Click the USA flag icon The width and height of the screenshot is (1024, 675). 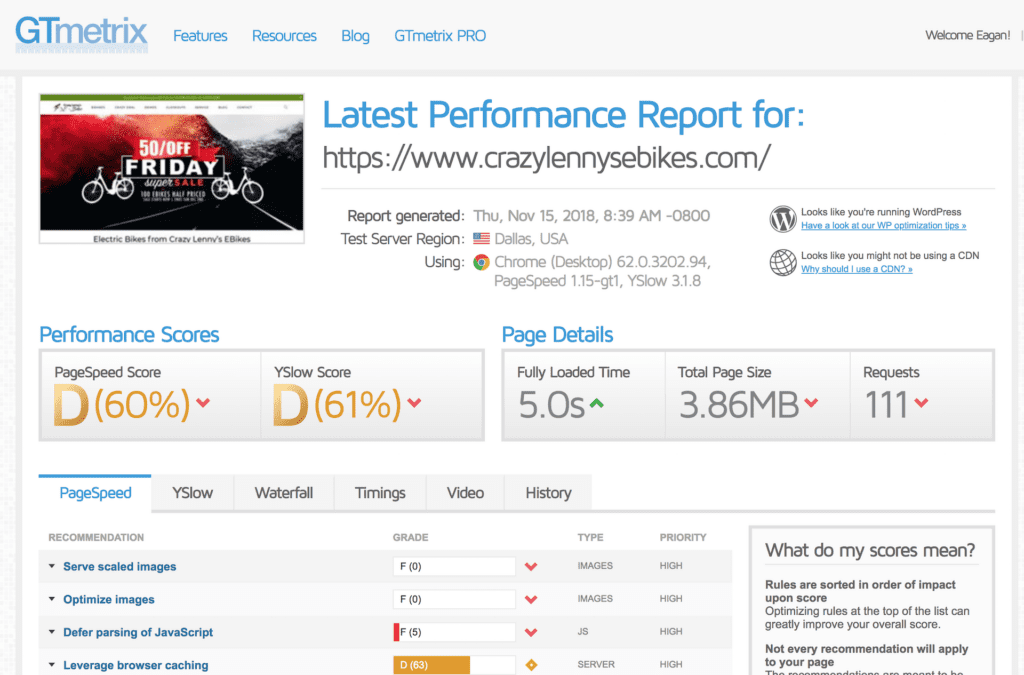[x=481, y=239]
